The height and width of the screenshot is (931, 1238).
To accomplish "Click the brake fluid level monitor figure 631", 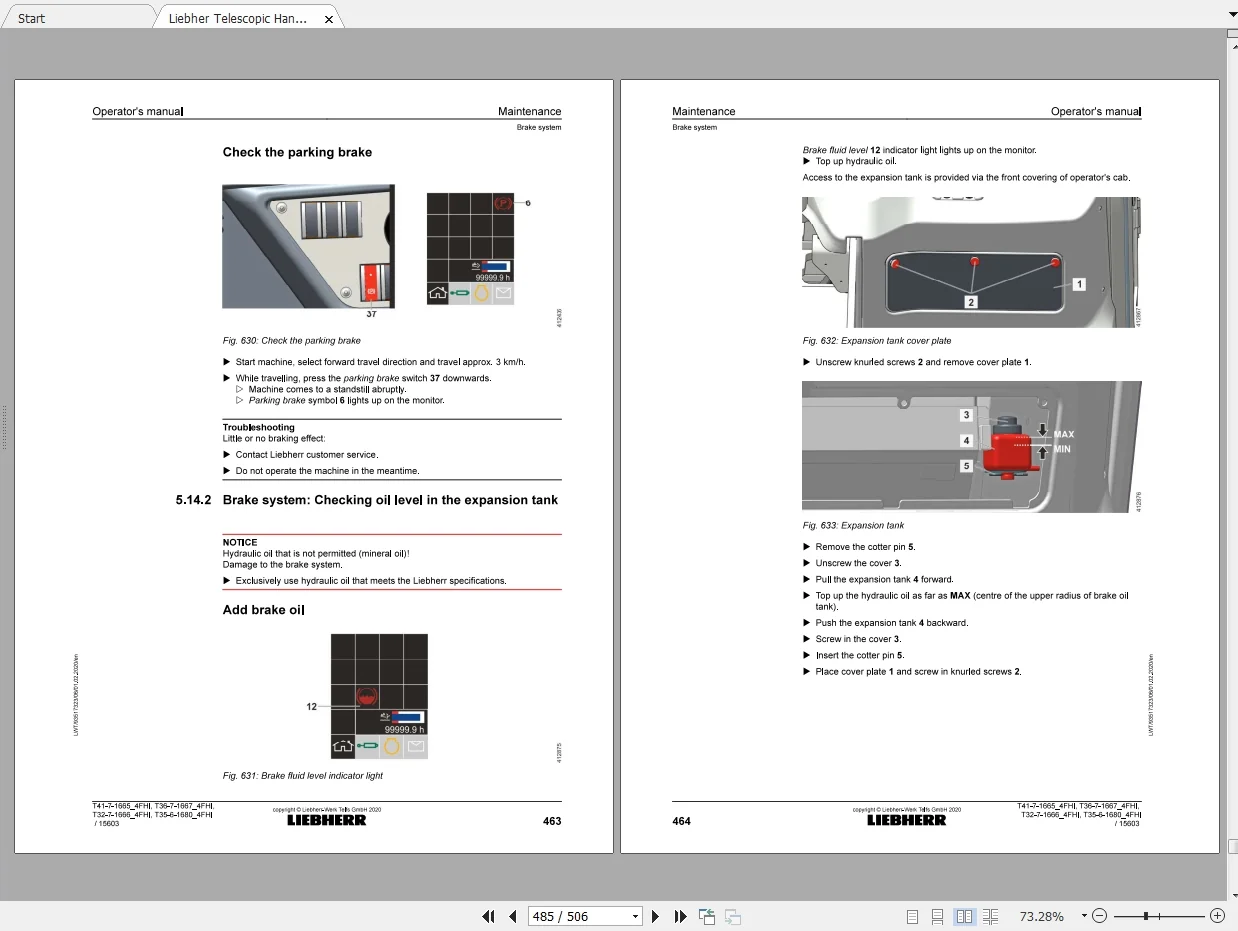I will [379, 696].
